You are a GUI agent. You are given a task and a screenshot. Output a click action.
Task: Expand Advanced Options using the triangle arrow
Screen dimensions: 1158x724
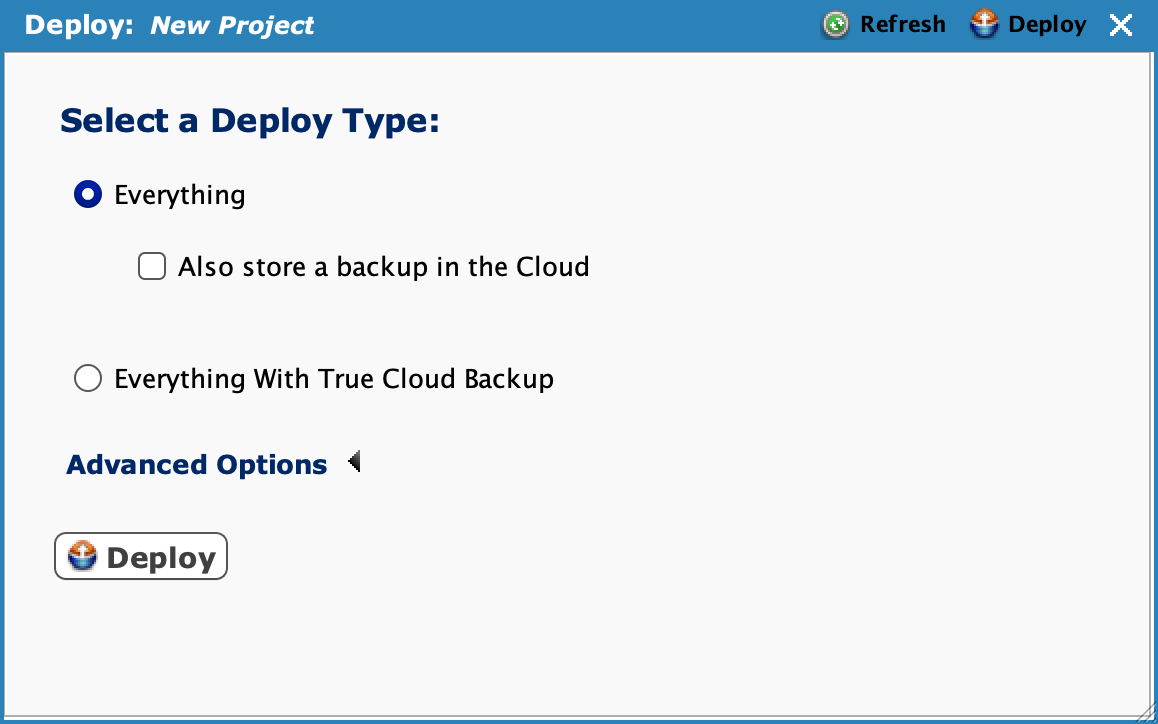point(354,463)
